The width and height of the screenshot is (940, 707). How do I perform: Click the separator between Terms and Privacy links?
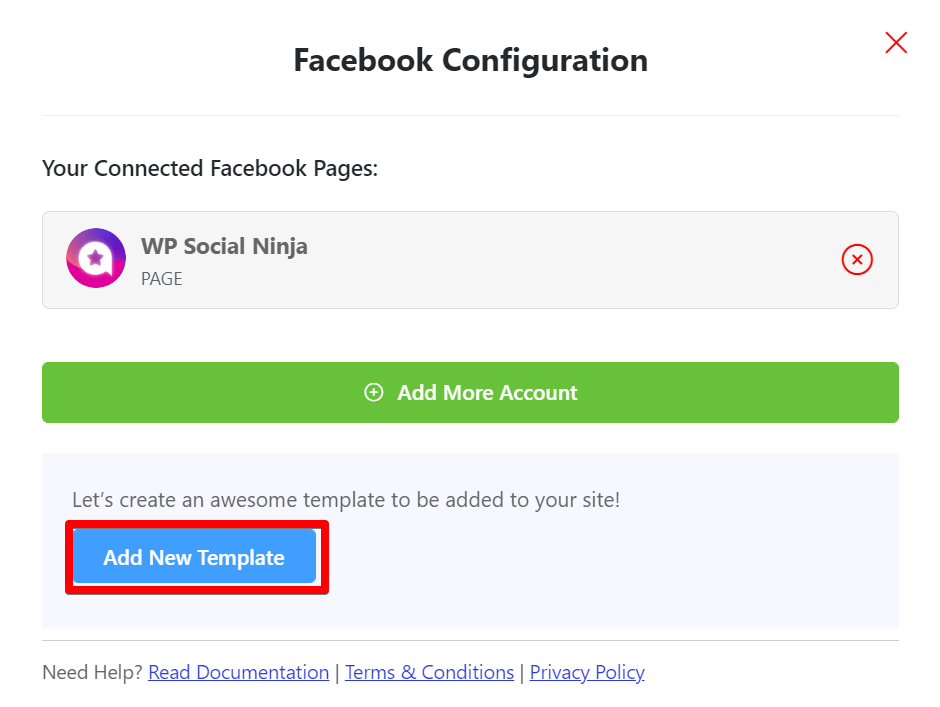point(522,672)
